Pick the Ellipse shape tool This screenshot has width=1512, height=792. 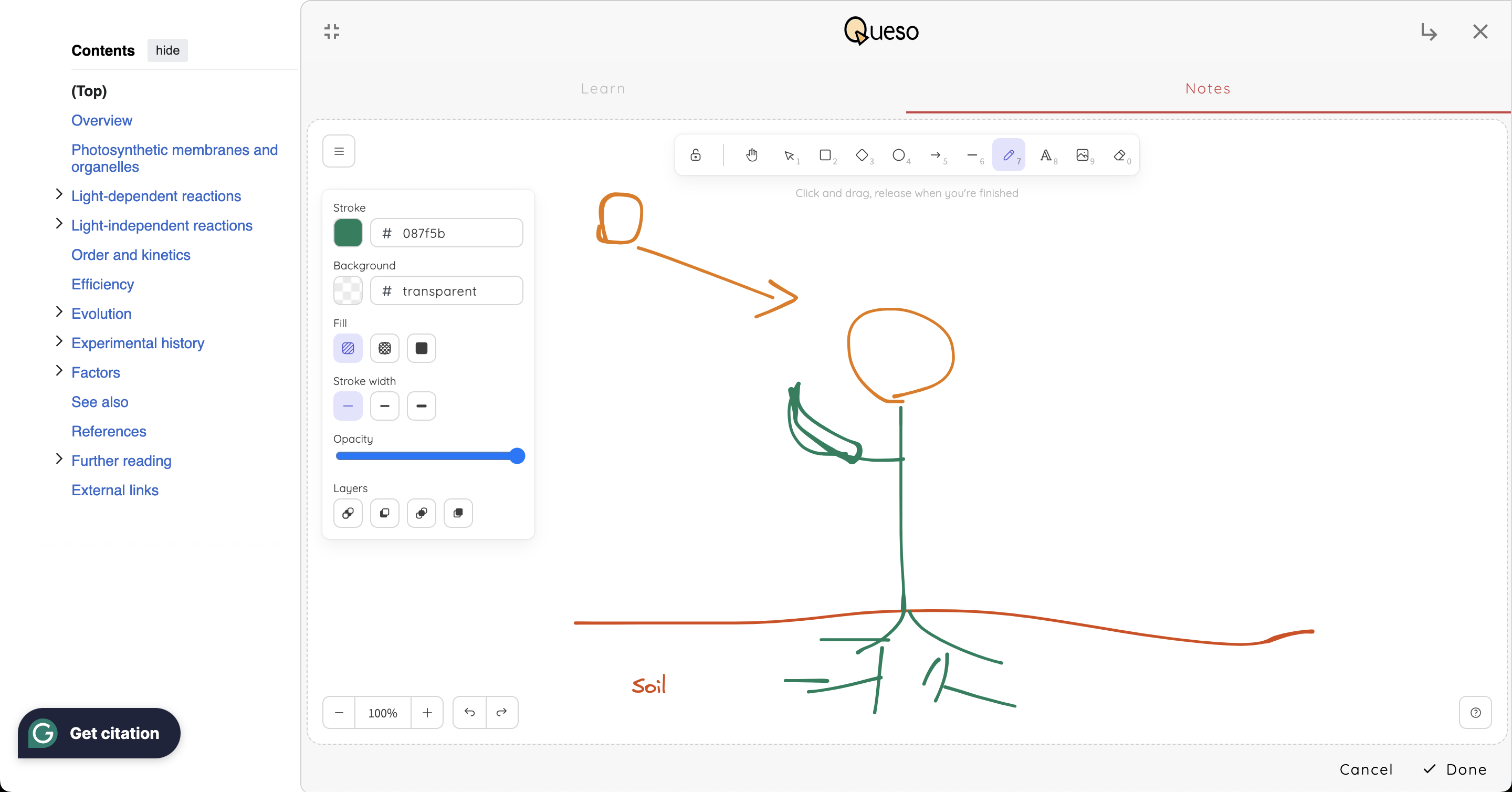pyautogui.click(x=898, y=155)
